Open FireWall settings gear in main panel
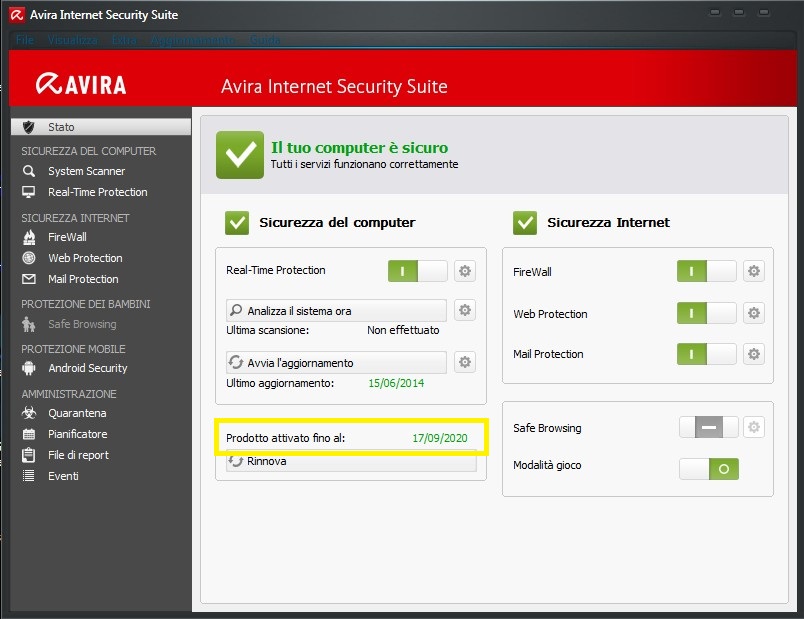This screenshot has width=804, height=619. [x=753, y=271]
